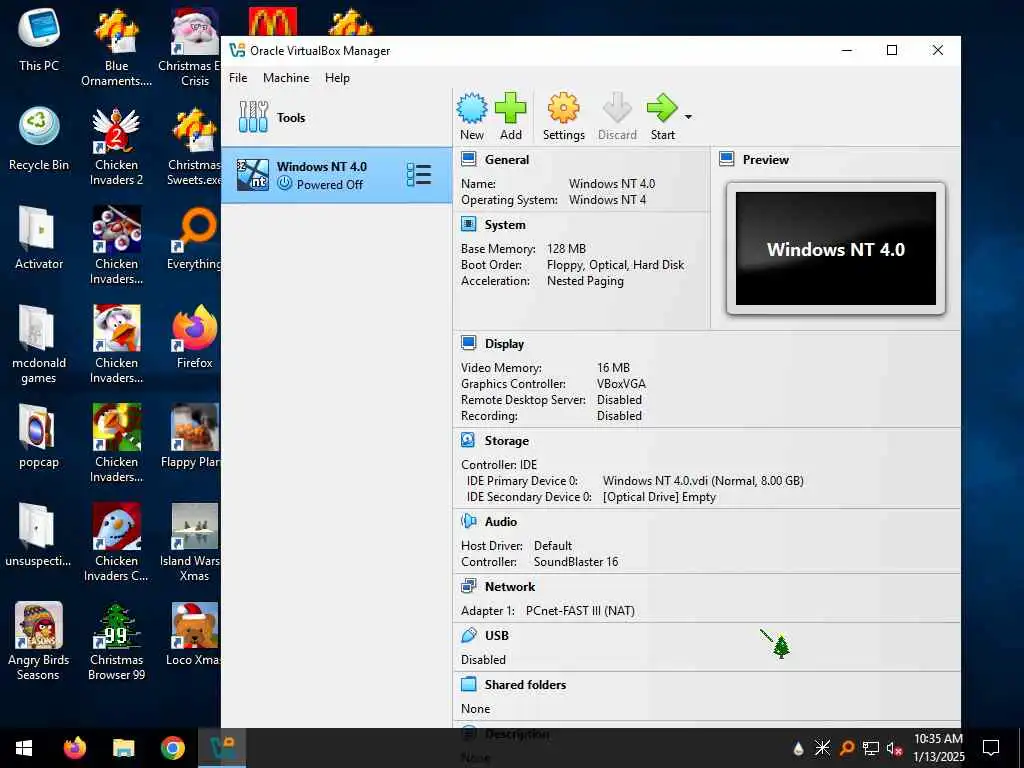This screenshot has width=1024, height=768.
Task: Open the Recycle Bin desktop icon
Action: coord(39,139)
